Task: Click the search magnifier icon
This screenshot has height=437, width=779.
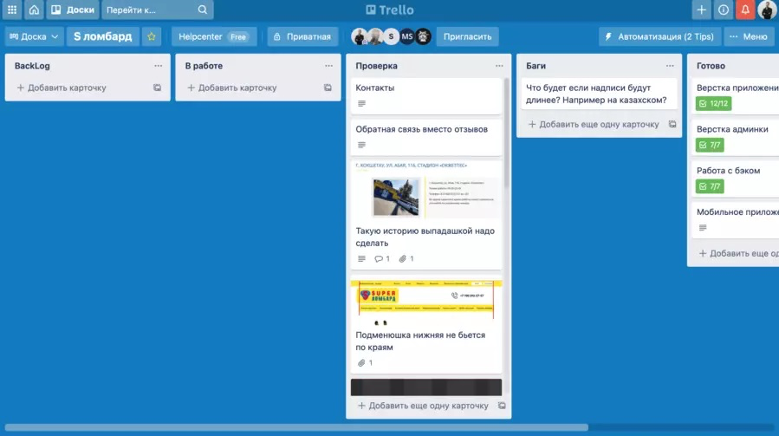Action: (202, 10)
